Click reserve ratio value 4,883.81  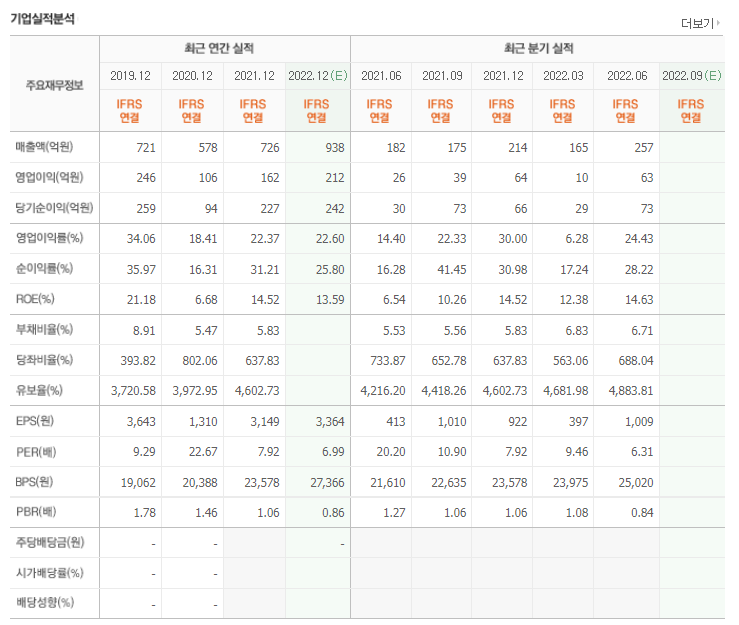coord(631,391)
